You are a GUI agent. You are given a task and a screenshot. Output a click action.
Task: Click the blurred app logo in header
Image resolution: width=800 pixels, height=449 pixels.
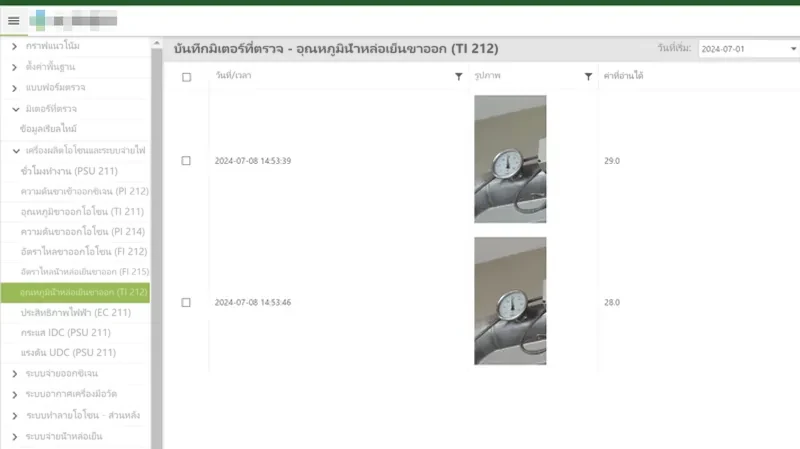73,20
